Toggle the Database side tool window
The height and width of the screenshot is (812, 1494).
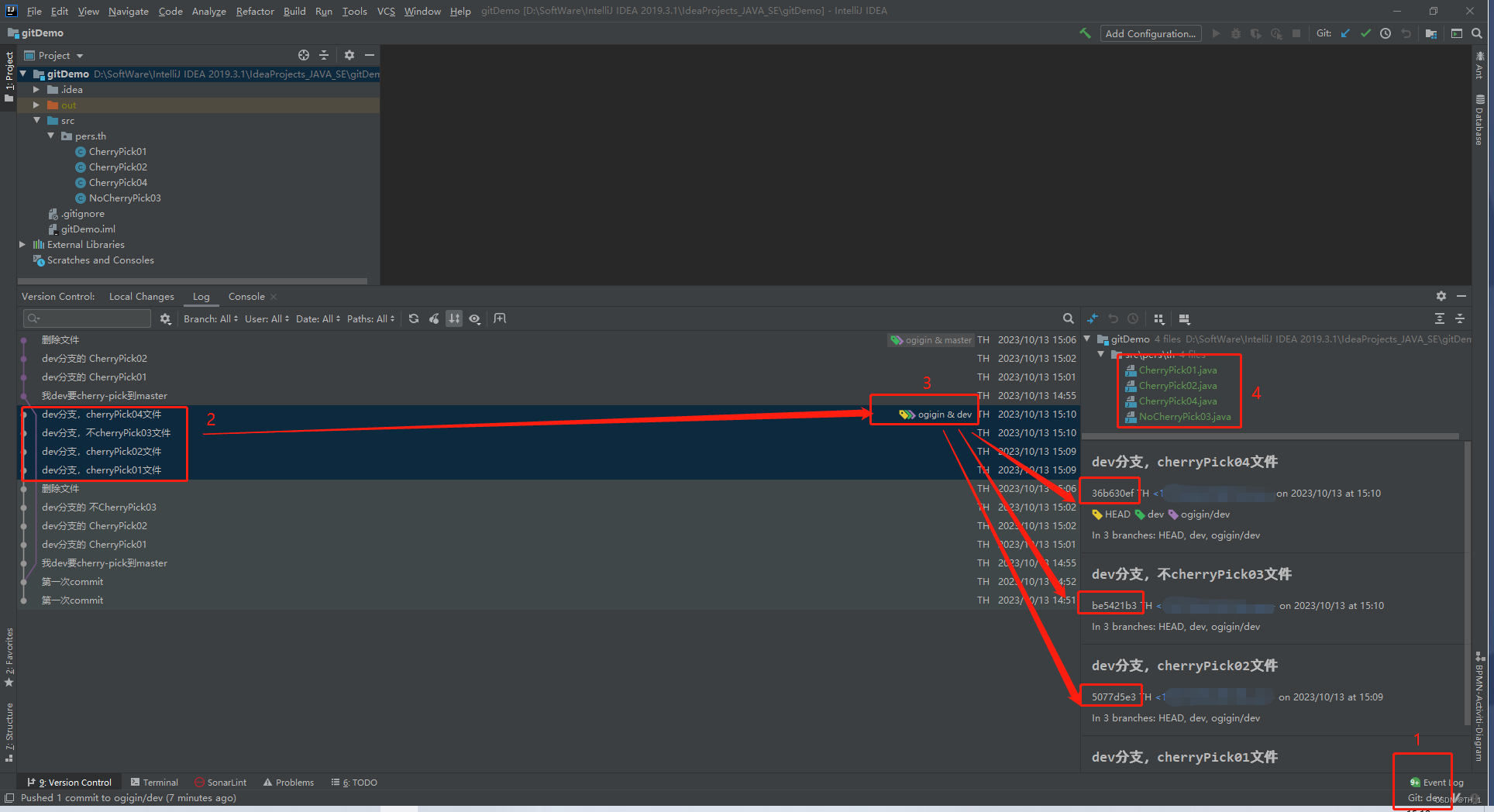(1480, 120)
